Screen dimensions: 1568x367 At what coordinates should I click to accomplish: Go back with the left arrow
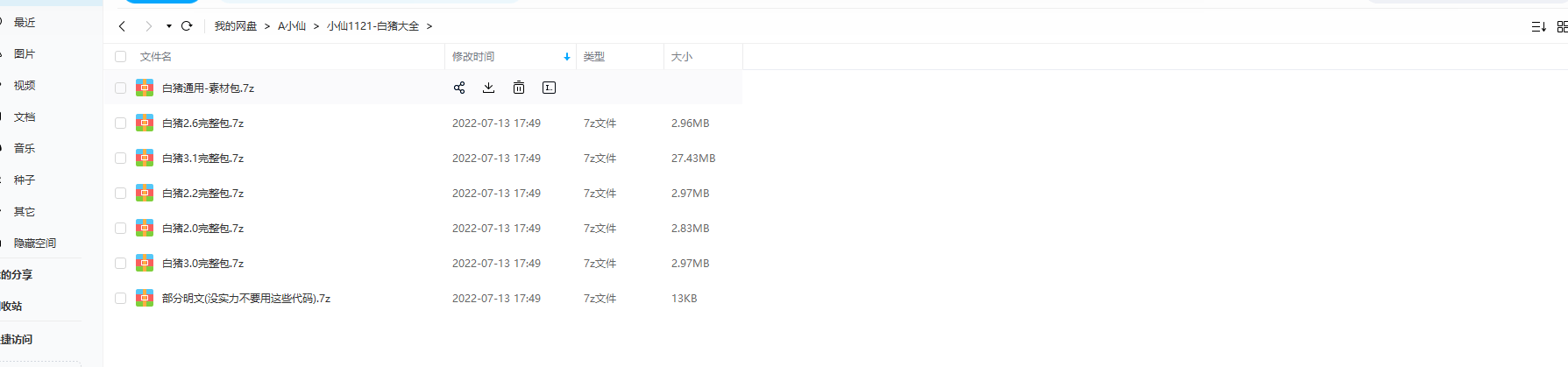pyautogui.click(x=122, y=26)
